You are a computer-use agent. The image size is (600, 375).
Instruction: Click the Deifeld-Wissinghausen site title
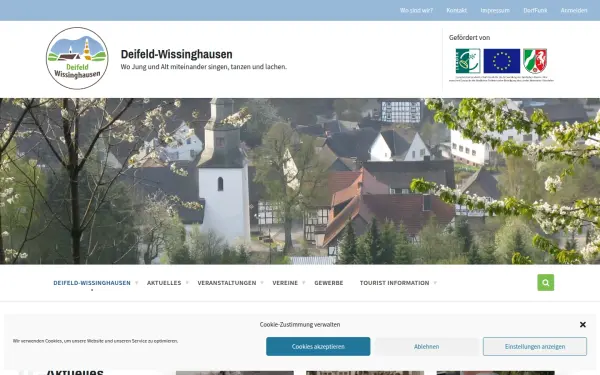click(x=176, y=54)
